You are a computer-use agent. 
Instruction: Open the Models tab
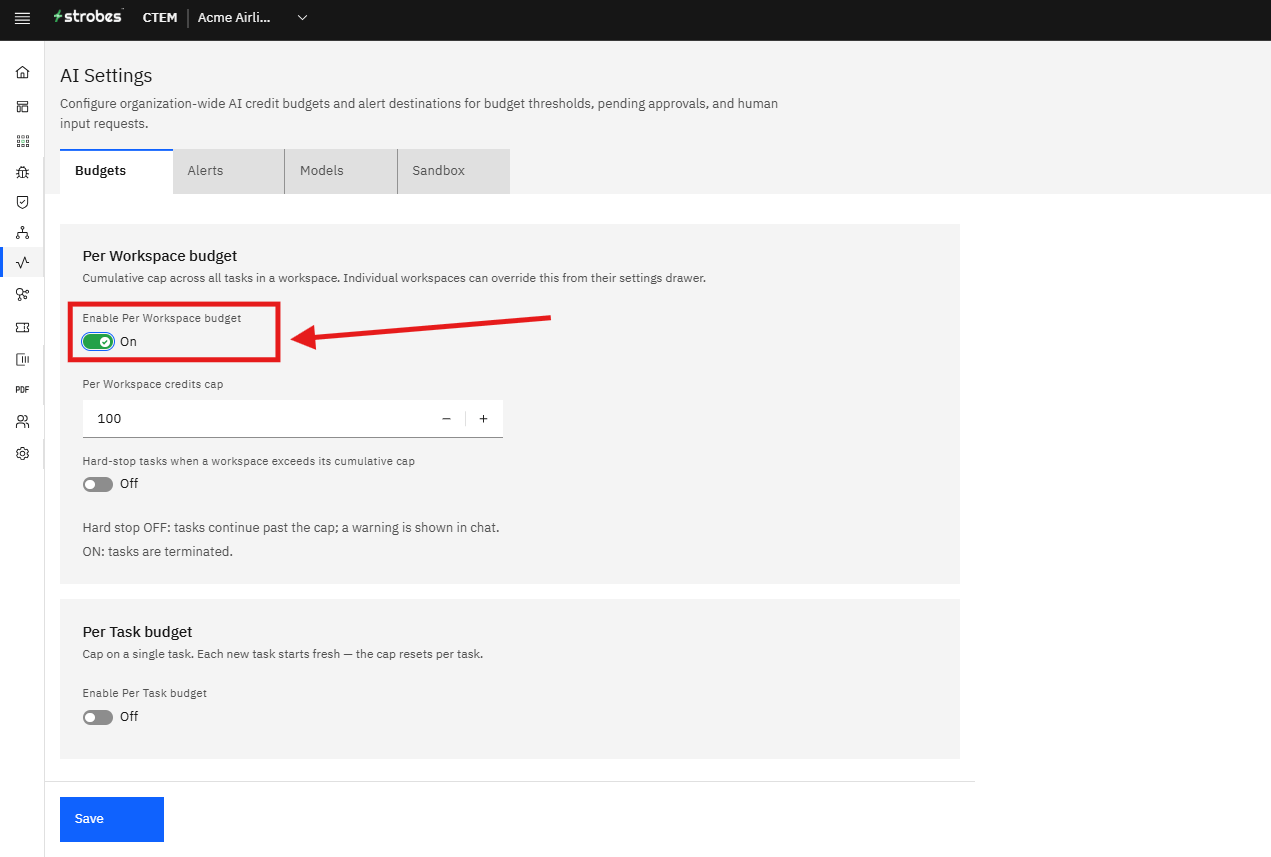point(341,171)
